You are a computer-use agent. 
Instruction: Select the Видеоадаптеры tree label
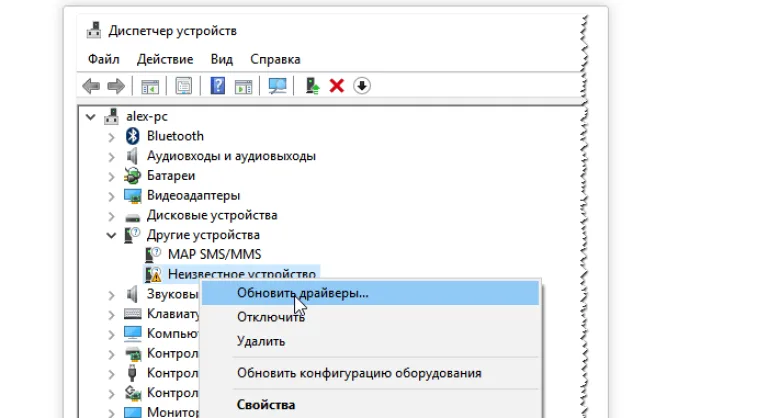pos(193,196)
